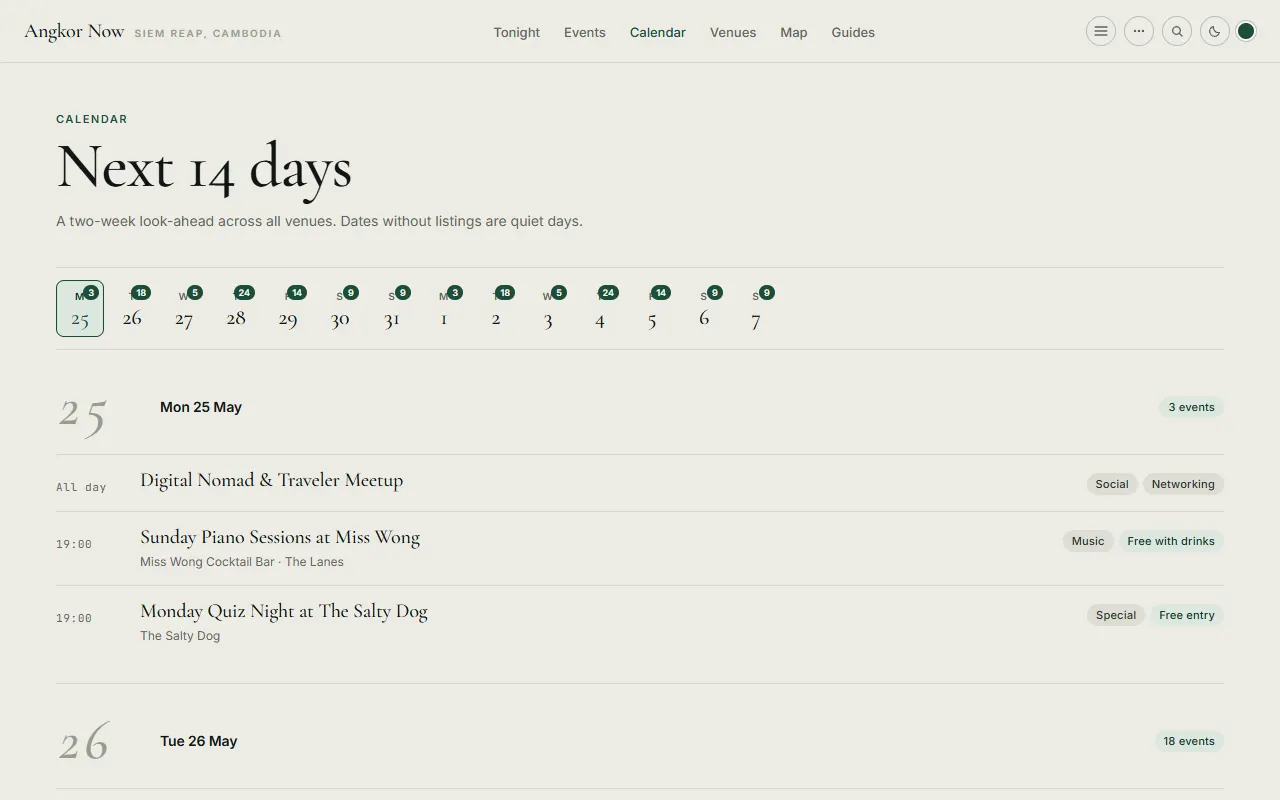Click the 'SIEM REAP, CAMBODIA' location text

coord(208,33)
